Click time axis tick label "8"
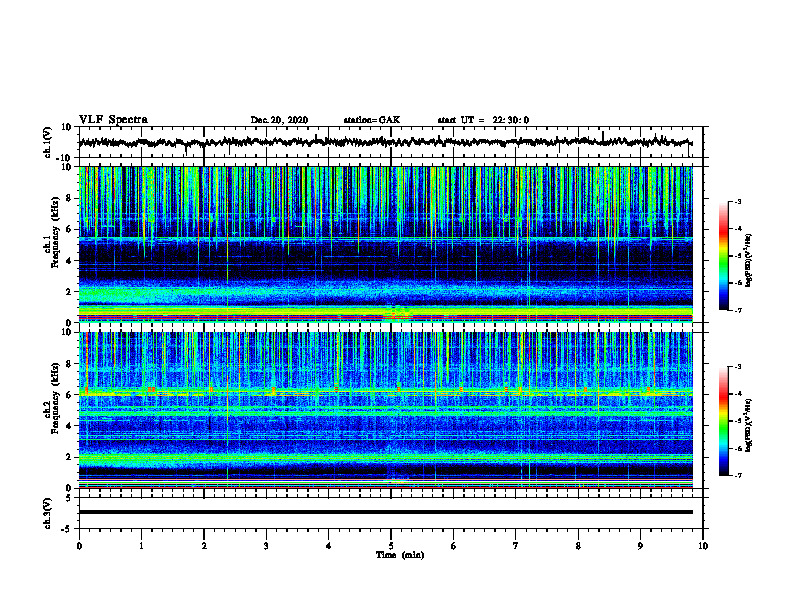 click(x=578, y=546)
